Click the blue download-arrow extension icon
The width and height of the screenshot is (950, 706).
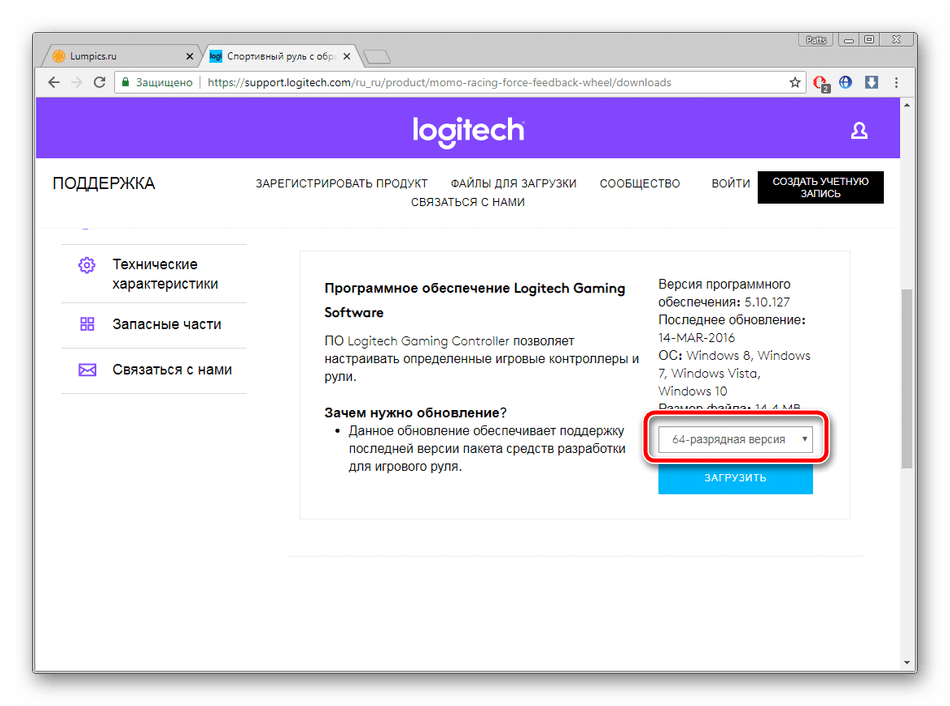tap(871, 83)
